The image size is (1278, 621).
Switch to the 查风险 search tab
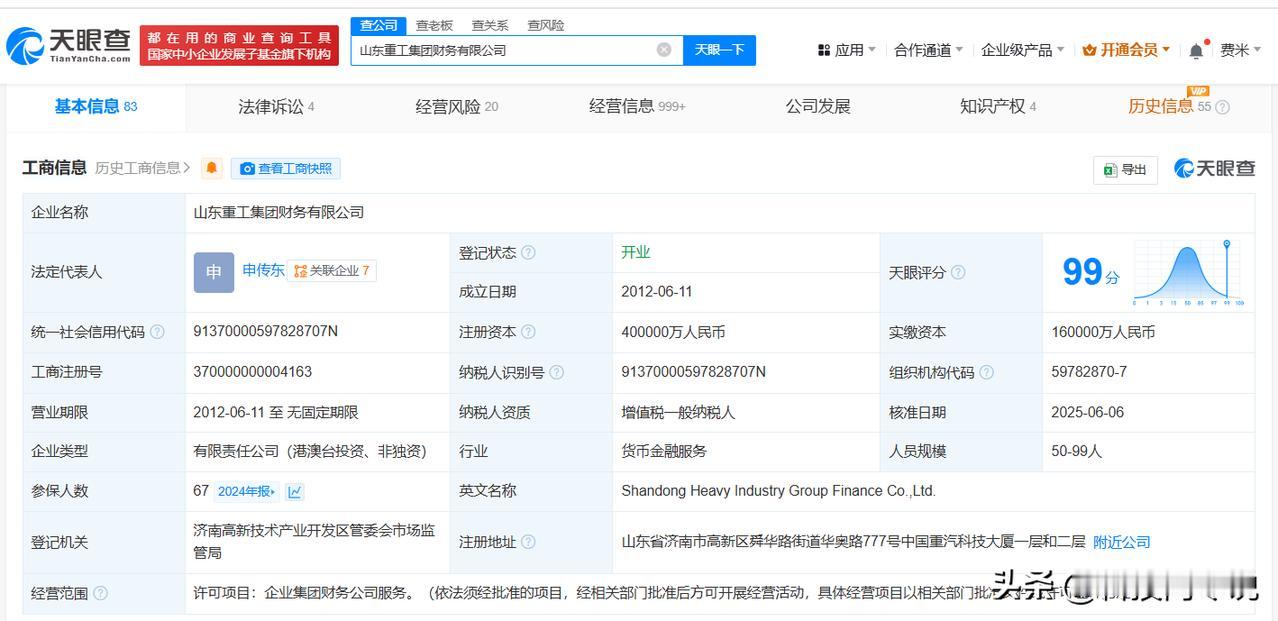546,25
